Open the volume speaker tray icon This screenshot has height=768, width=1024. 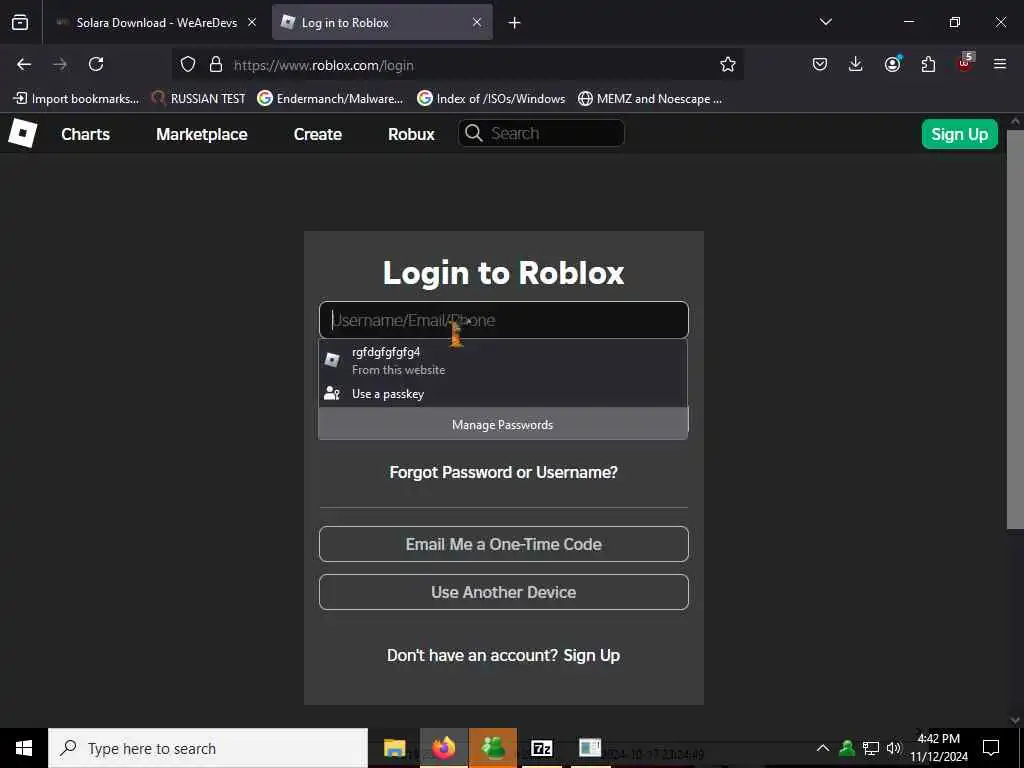[893, 748]
